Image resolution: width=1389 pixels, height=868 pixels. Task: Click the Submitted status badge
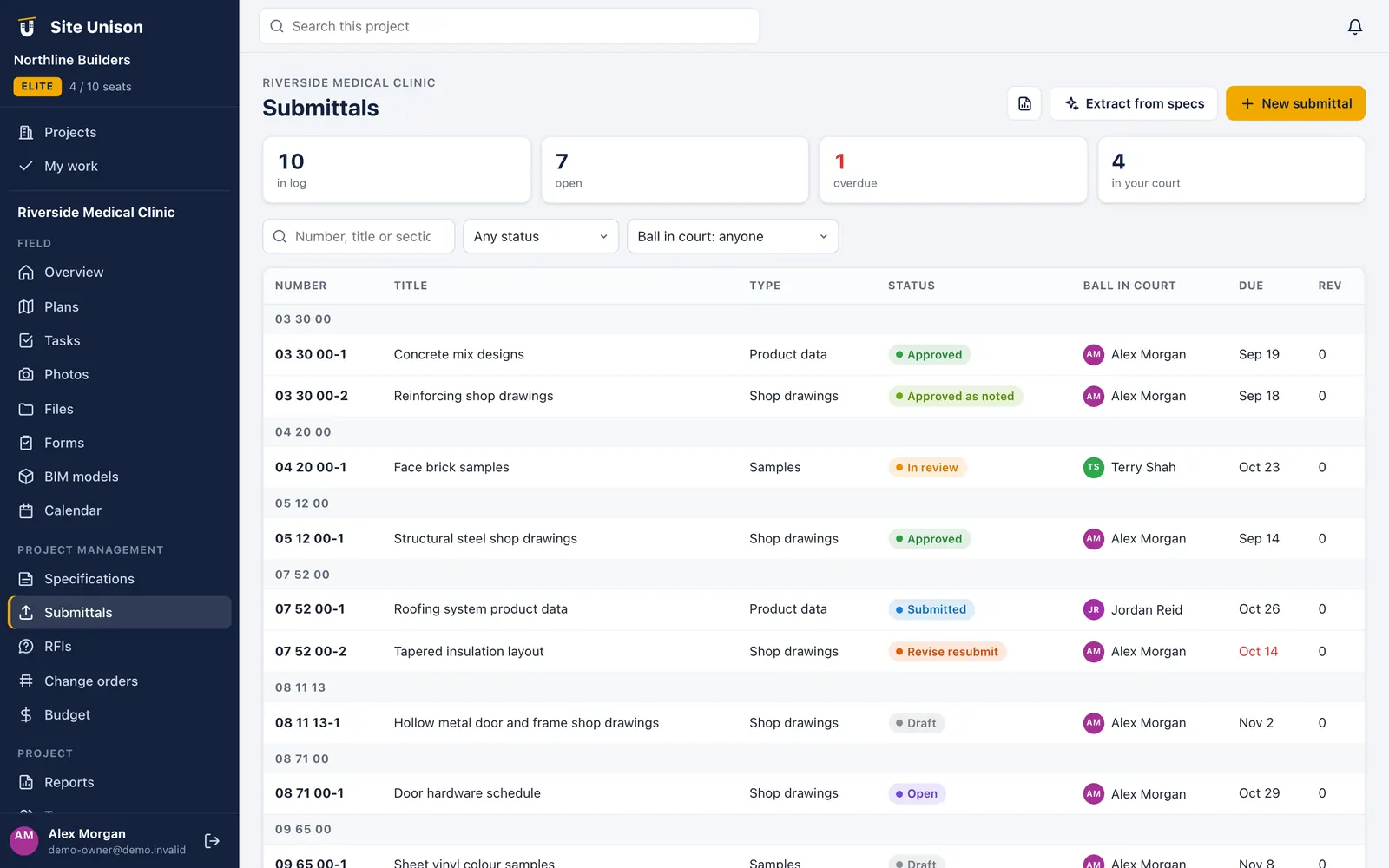931,609
